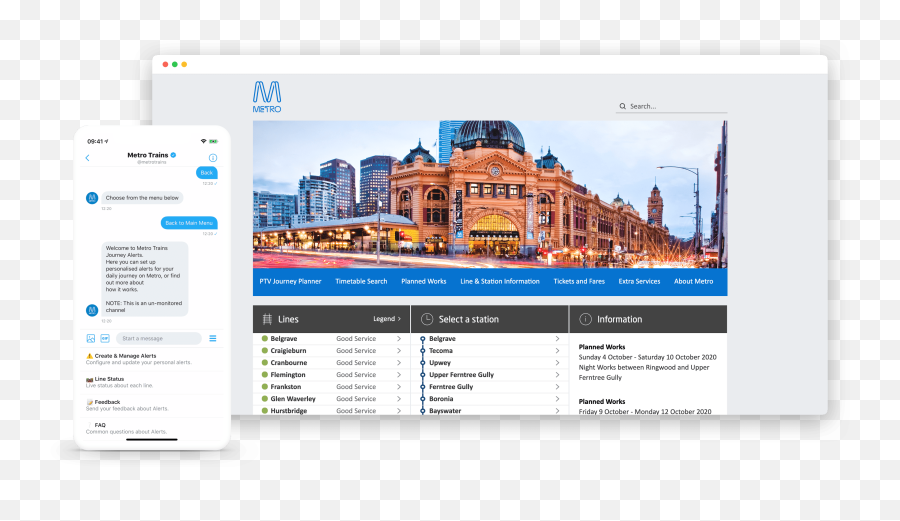Open the Cranbourne line row chevron

tap(399, 363)
